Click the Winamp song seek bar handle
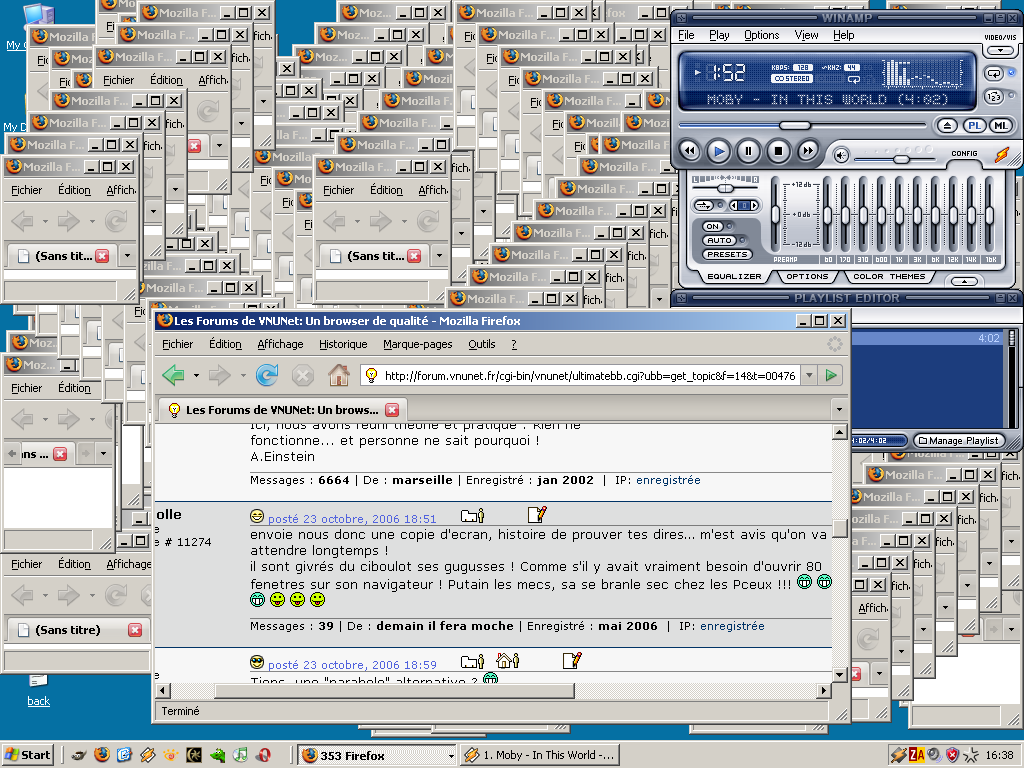The image size is (1024, 768). pos(794,125)
